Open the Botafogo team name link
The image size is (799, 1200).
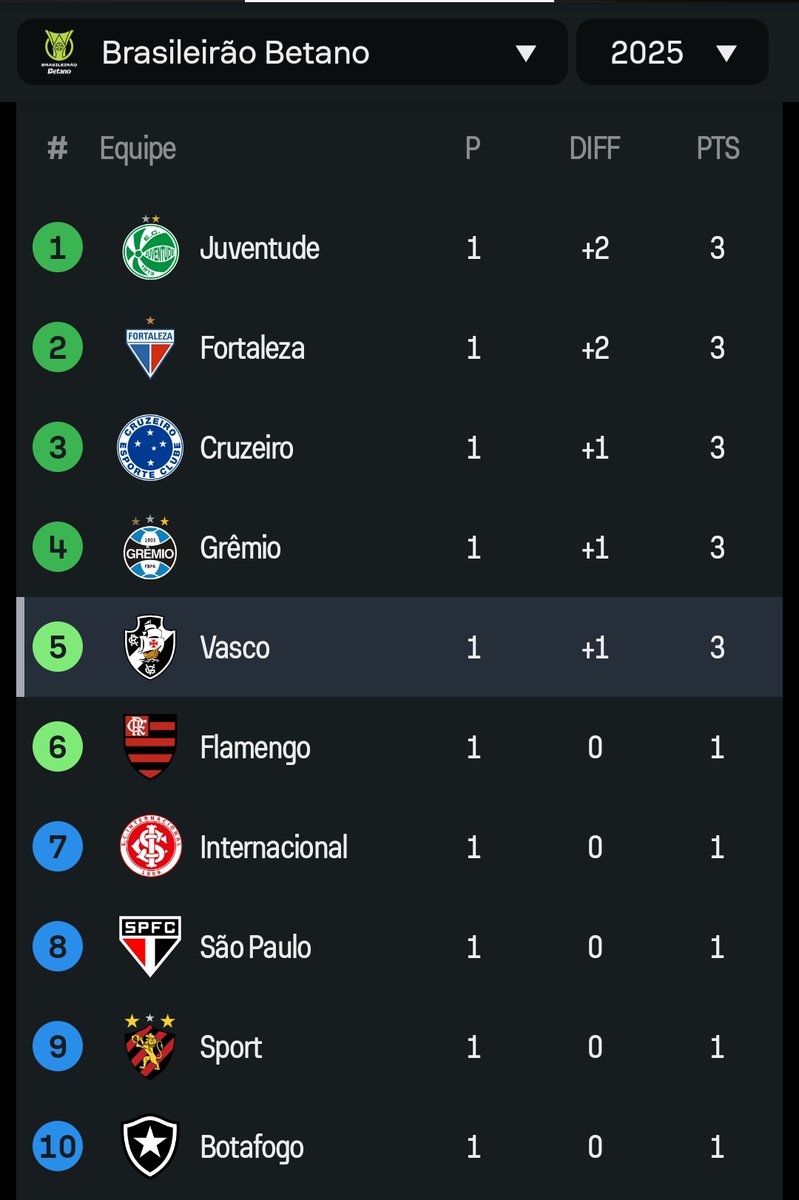coord(252,1147)
